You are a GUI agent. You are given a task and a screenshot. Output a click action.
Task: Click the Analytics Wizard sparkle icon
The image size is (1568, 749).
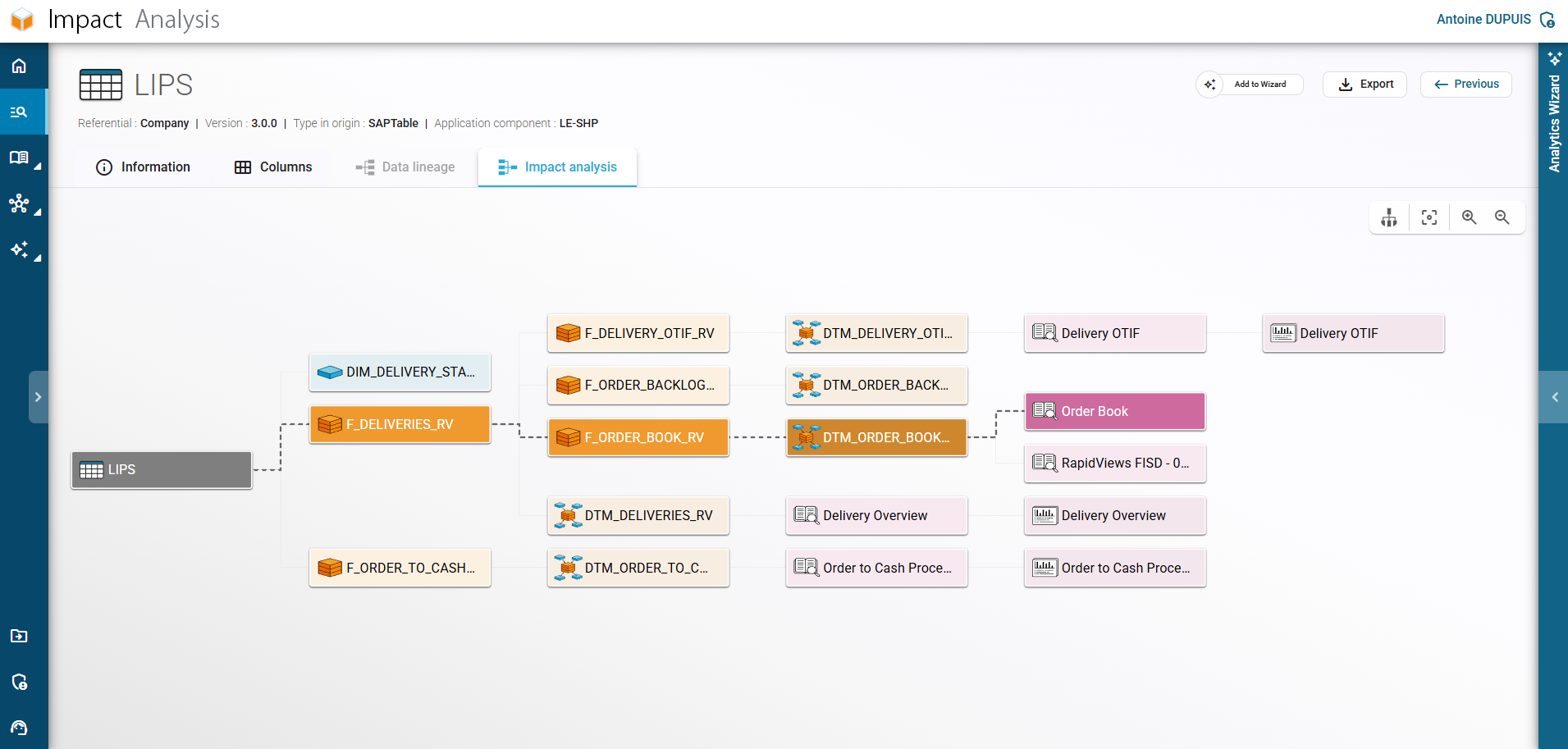pos(1555,58)
